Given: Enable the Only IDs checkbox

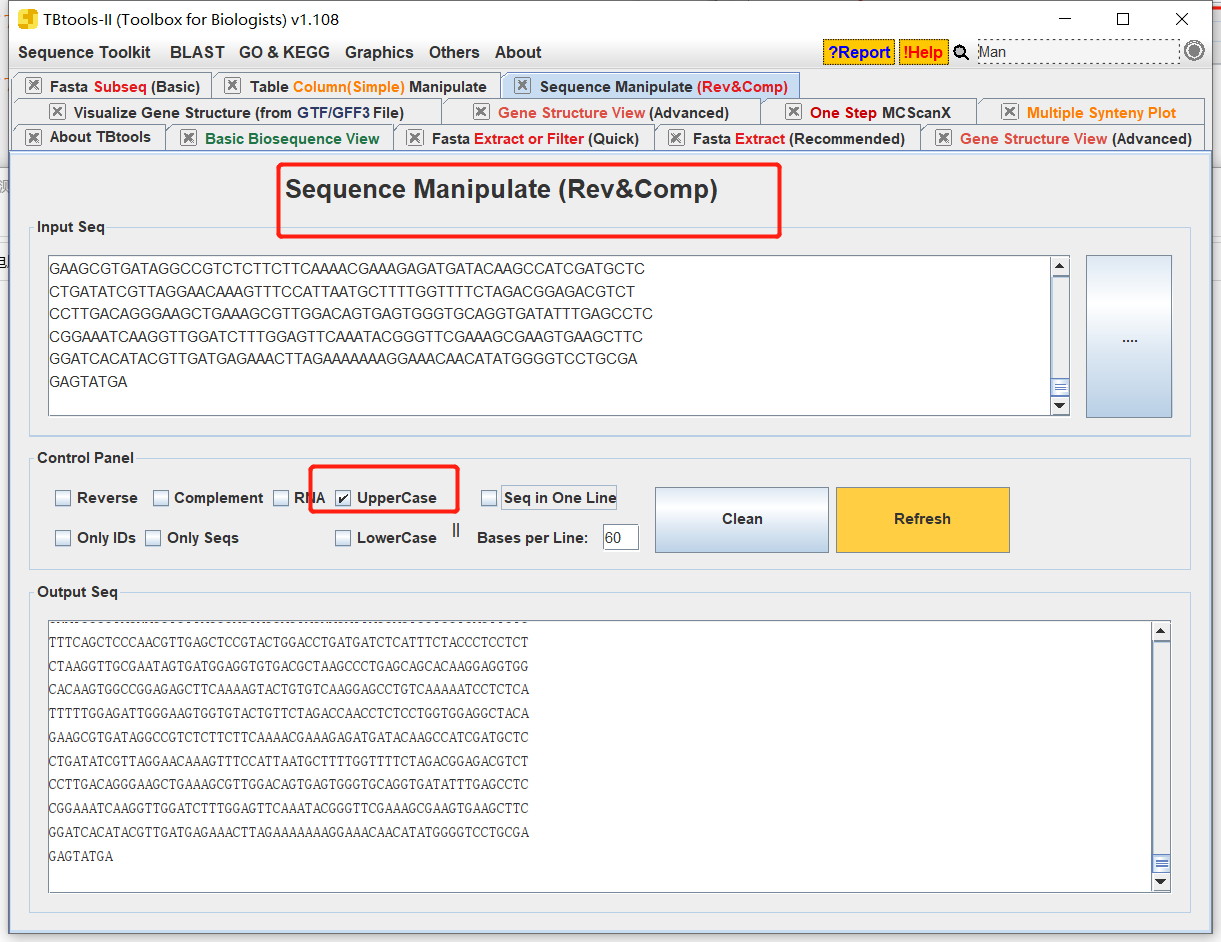Looking at the screenshot, I should coord(63,538).
